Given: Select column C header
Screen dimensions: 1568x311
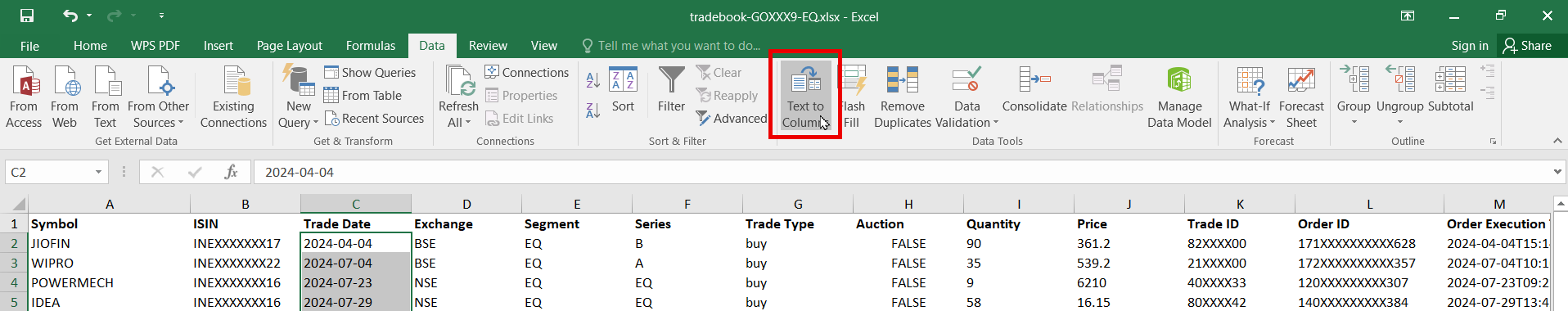Looking at the screenshot, I should (x=356, y=204).
